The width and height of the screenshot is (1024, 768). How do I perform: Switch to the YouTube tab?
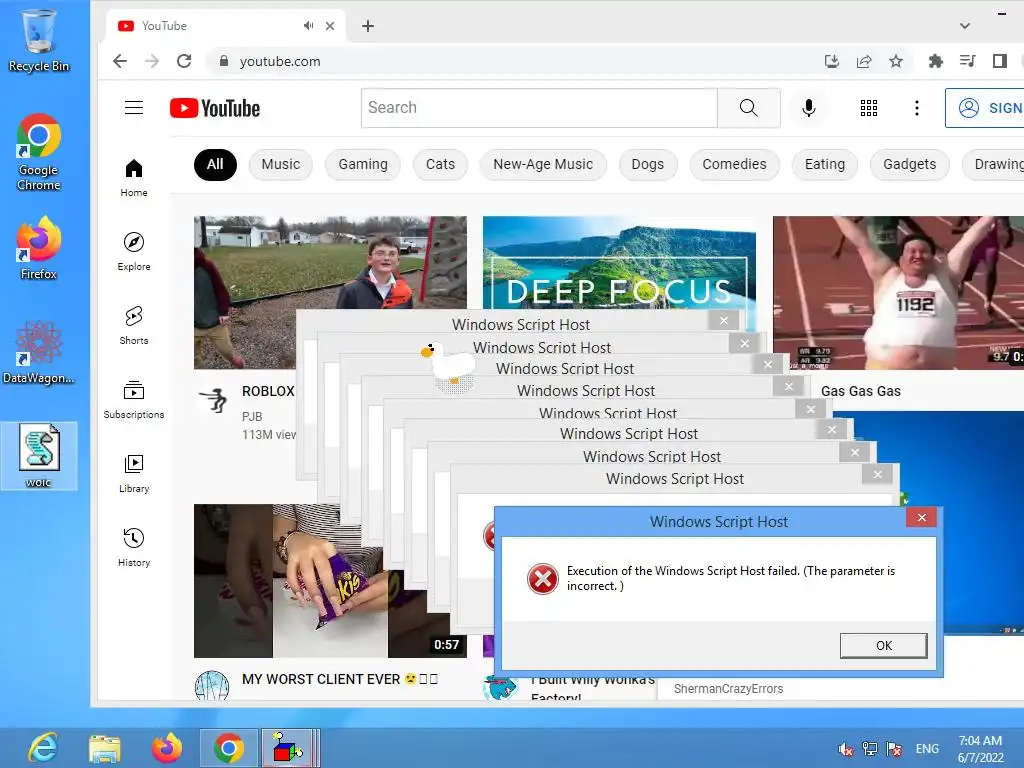click(225, 26)
